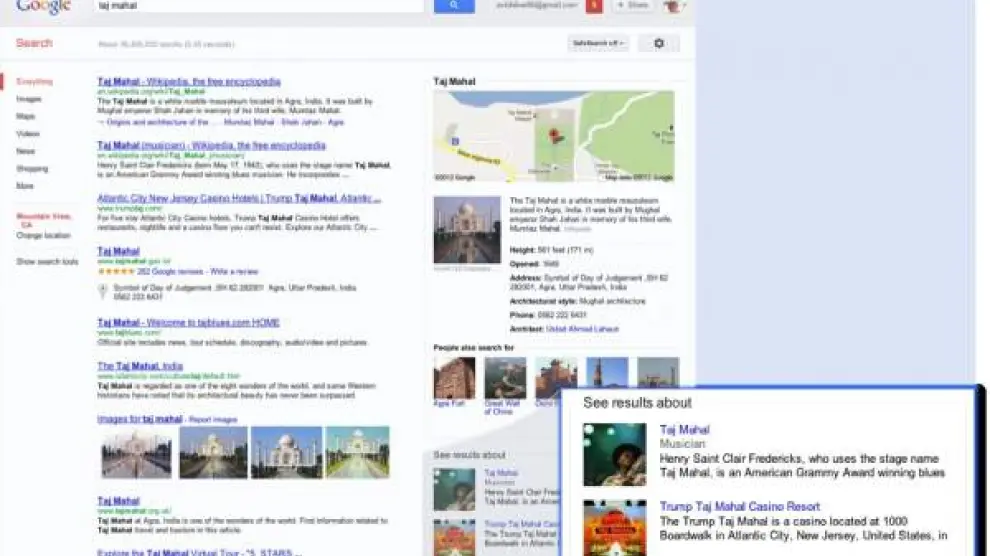Expand the More search categories option
This screenshot has height=556, width=990.
pos(25,186)
